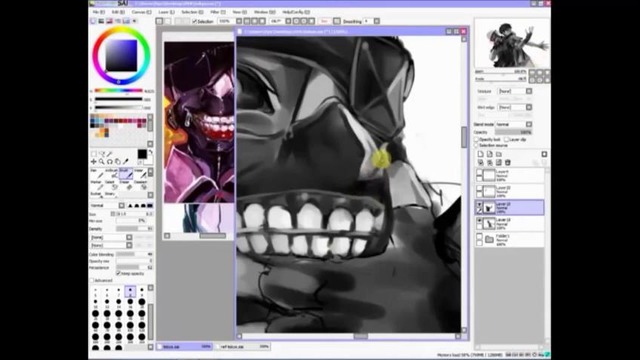Toggle the Selection checkbox in top toolbar
Image resolution: width=640 pixels, height=360 pixels.
(195, 21)
